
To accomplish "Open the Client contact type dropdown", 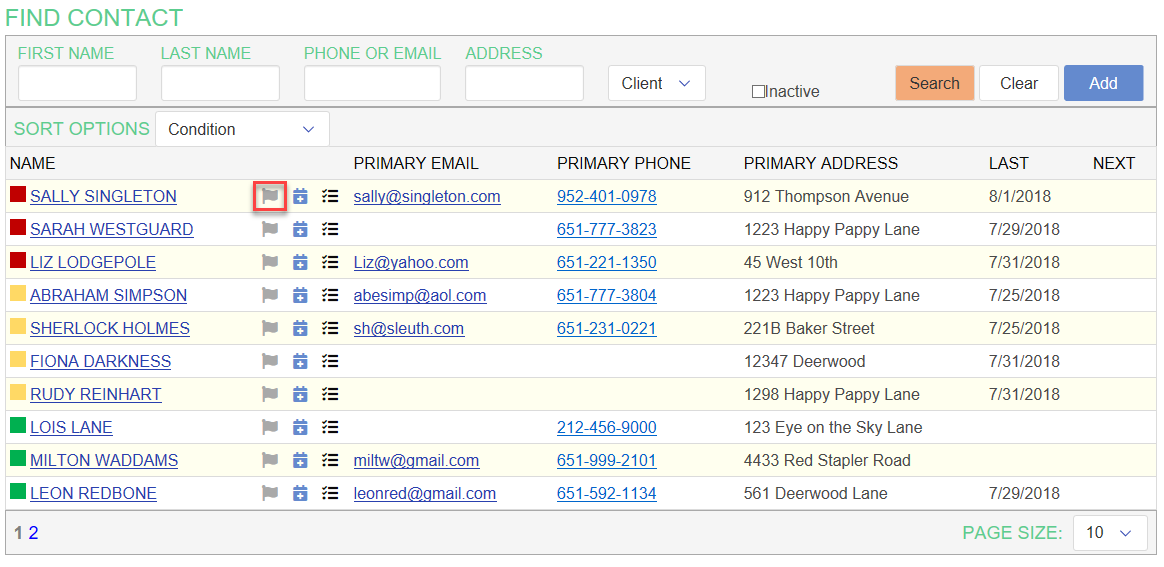I will (x=656, y=84).
